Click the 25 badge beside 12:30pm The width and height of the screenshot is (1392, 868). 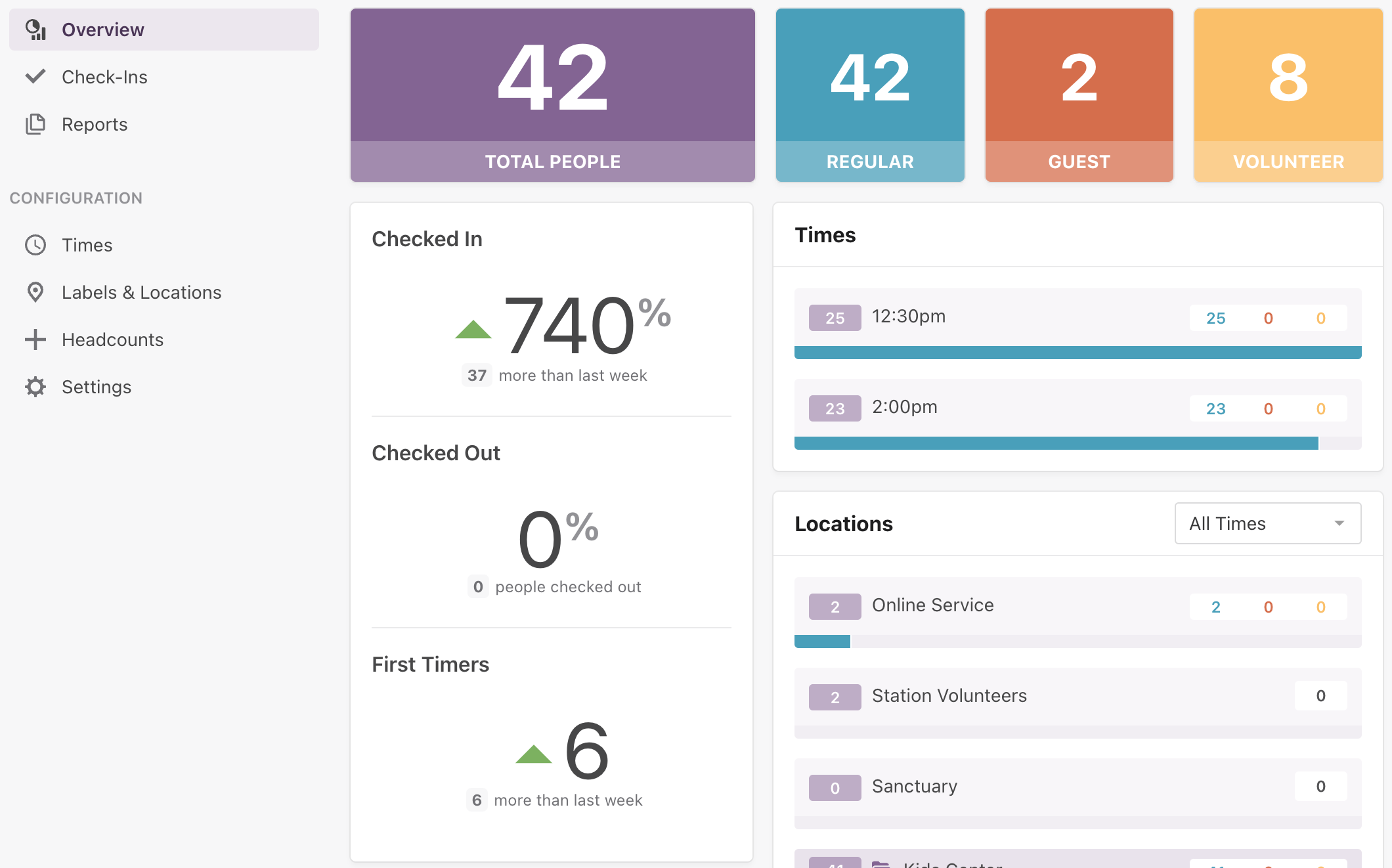point(835,318)
